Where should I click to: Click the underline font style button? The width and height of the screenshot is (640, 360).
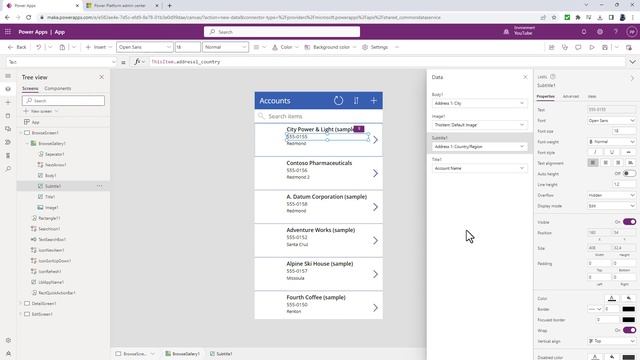click(x=611, y=152)
